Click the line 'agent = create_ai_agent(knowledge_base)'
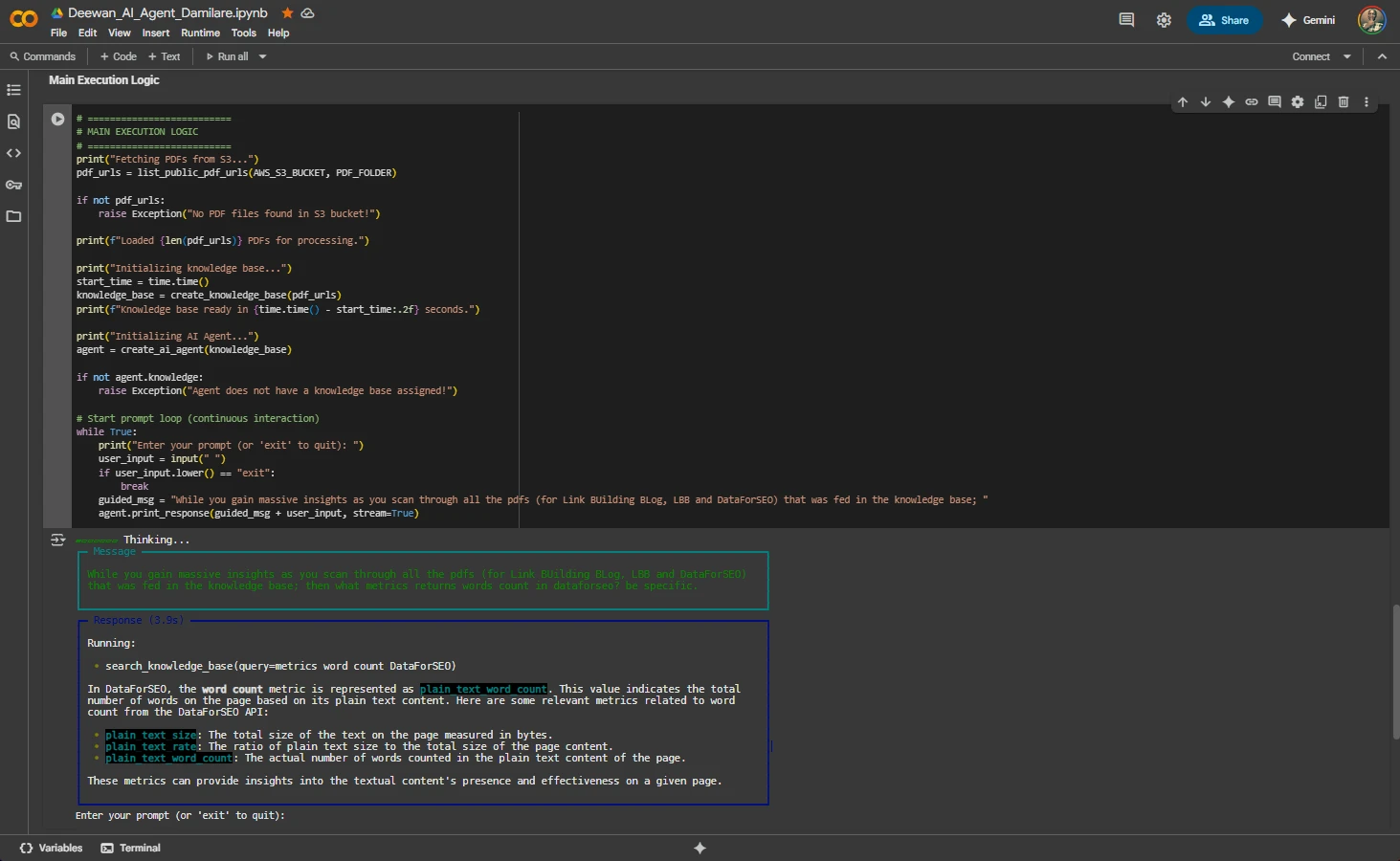The width and height of the screenshot is (1400, 861). (184, 350)
